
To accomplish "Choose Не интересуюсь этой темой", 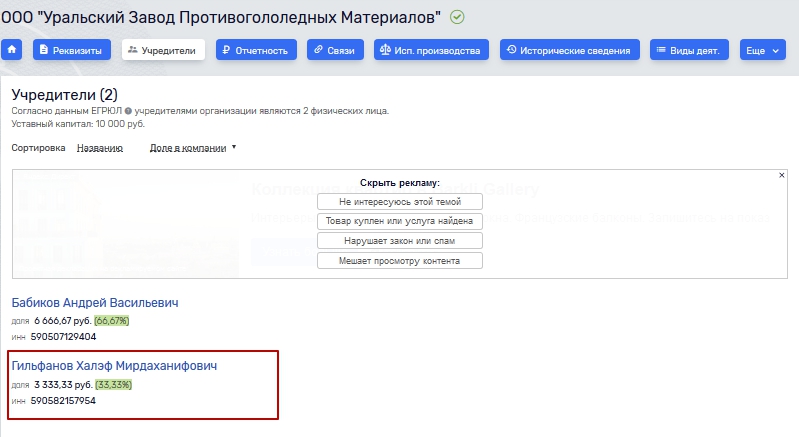I will (400, 202).
